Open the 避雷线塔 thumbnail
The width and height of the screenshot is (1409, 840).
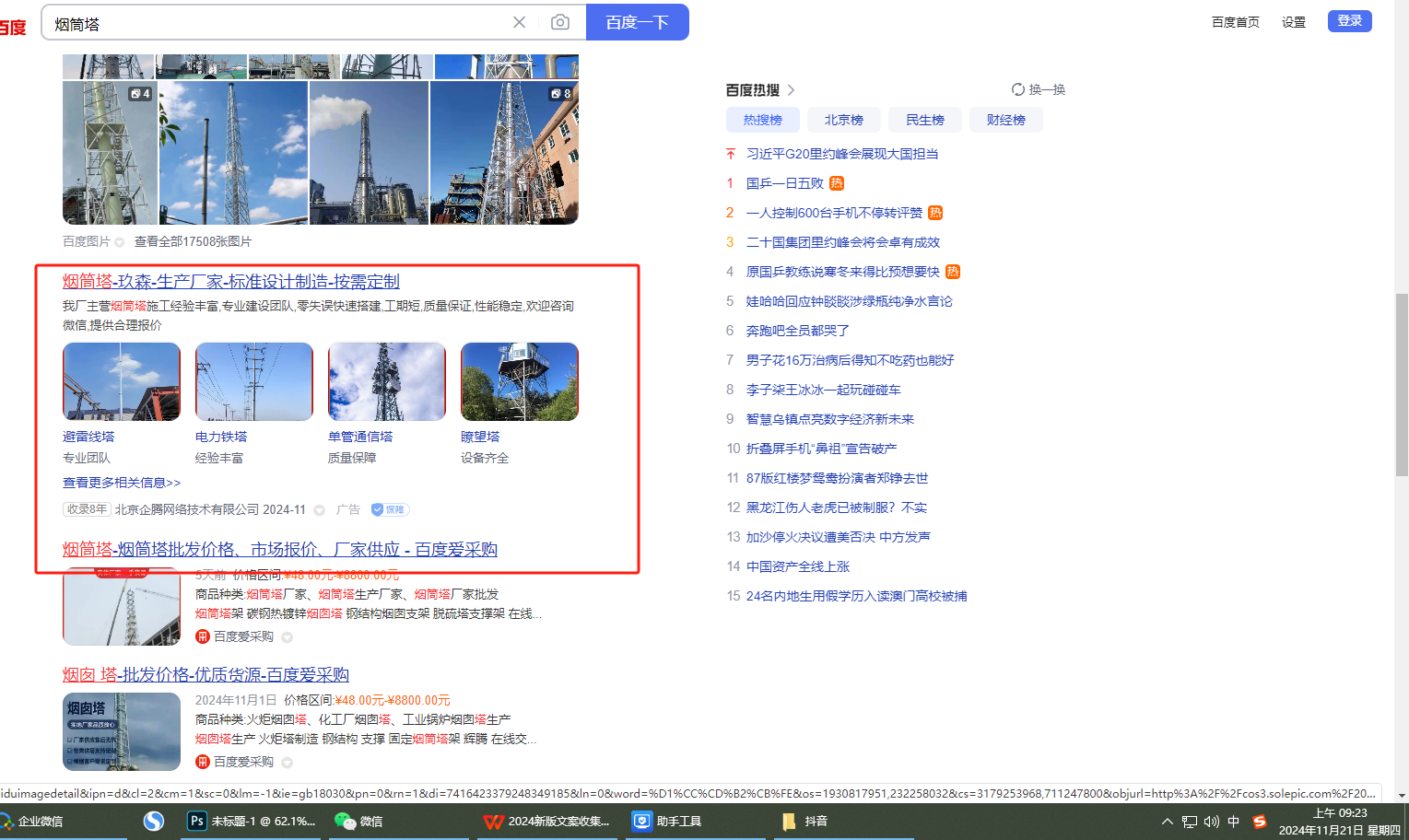pyautogui.click(x=122, y=382)
